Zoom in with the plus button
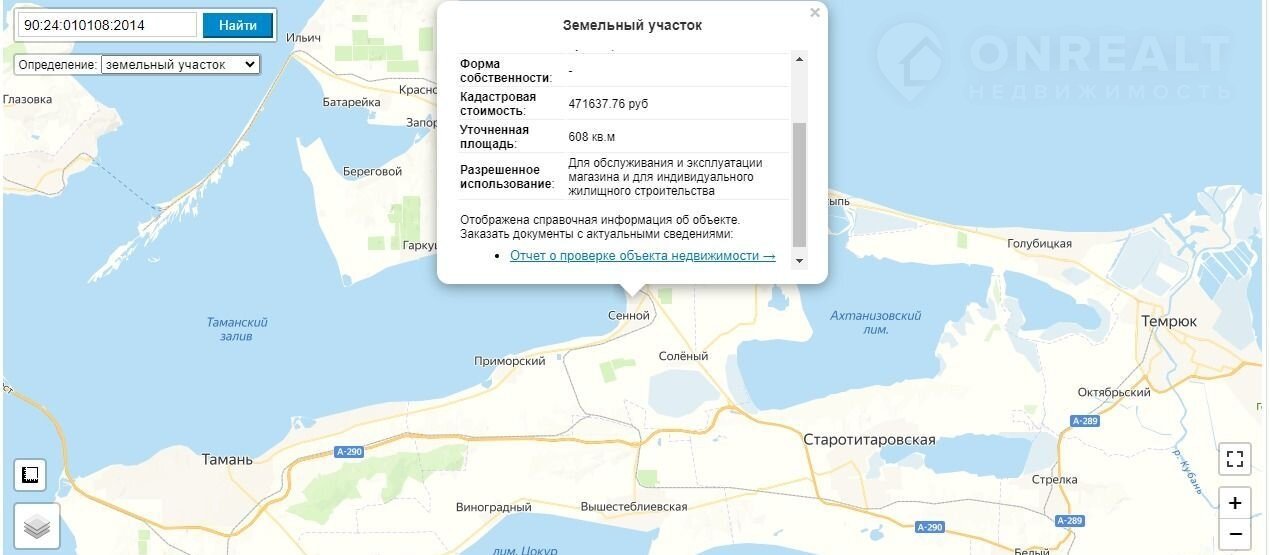This screenshot has height=555, width=1270. pyautogui.click(x=1235, y=503)
